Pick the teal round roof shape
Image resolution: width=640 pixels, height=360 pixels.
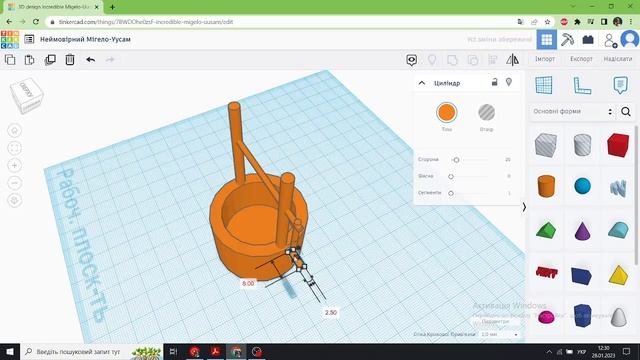618,230
